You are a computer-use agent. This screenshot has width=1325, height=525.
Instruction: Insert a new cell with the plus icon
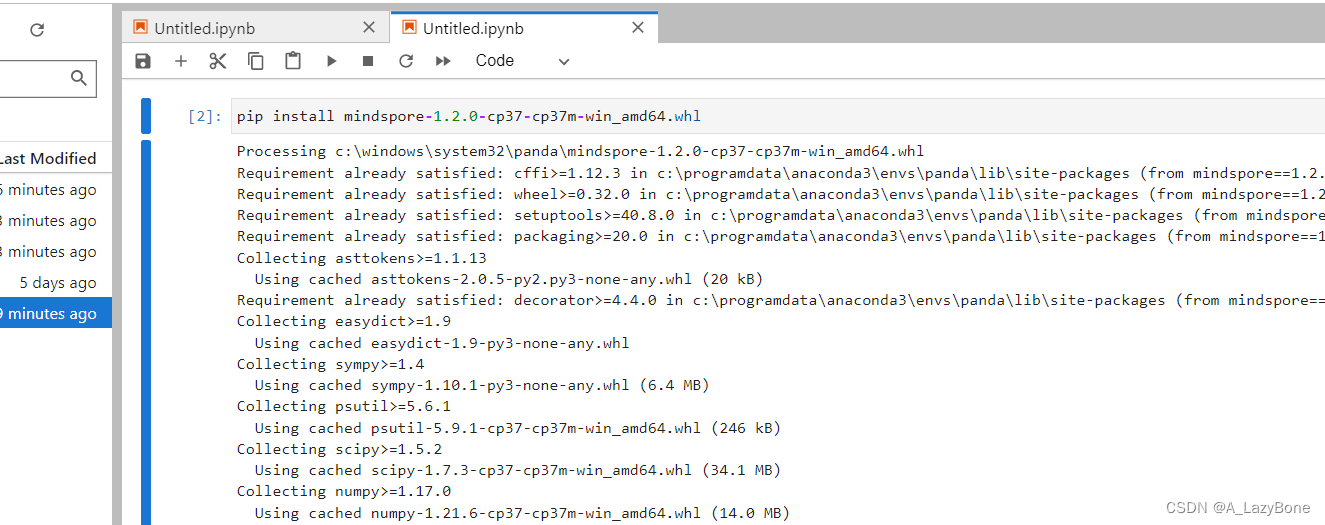point(181,61)
